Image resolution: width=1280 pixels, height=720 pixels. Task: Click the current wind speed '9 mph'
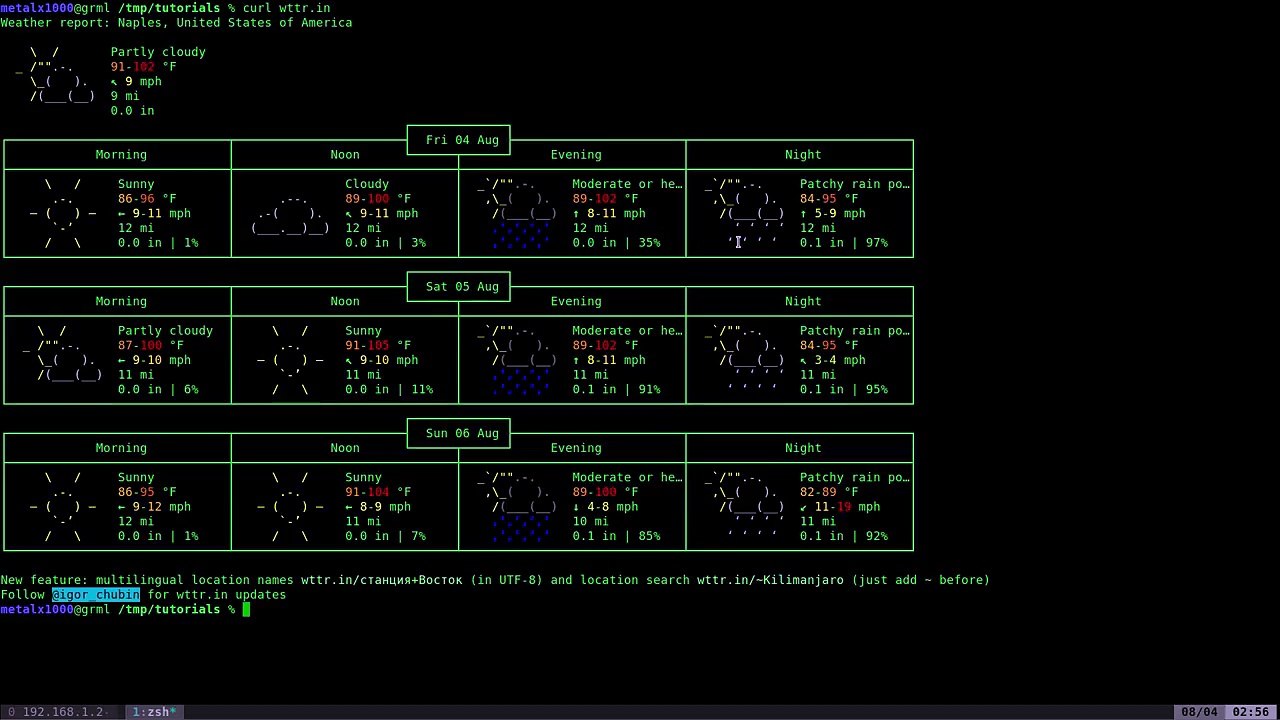(143, 82)
